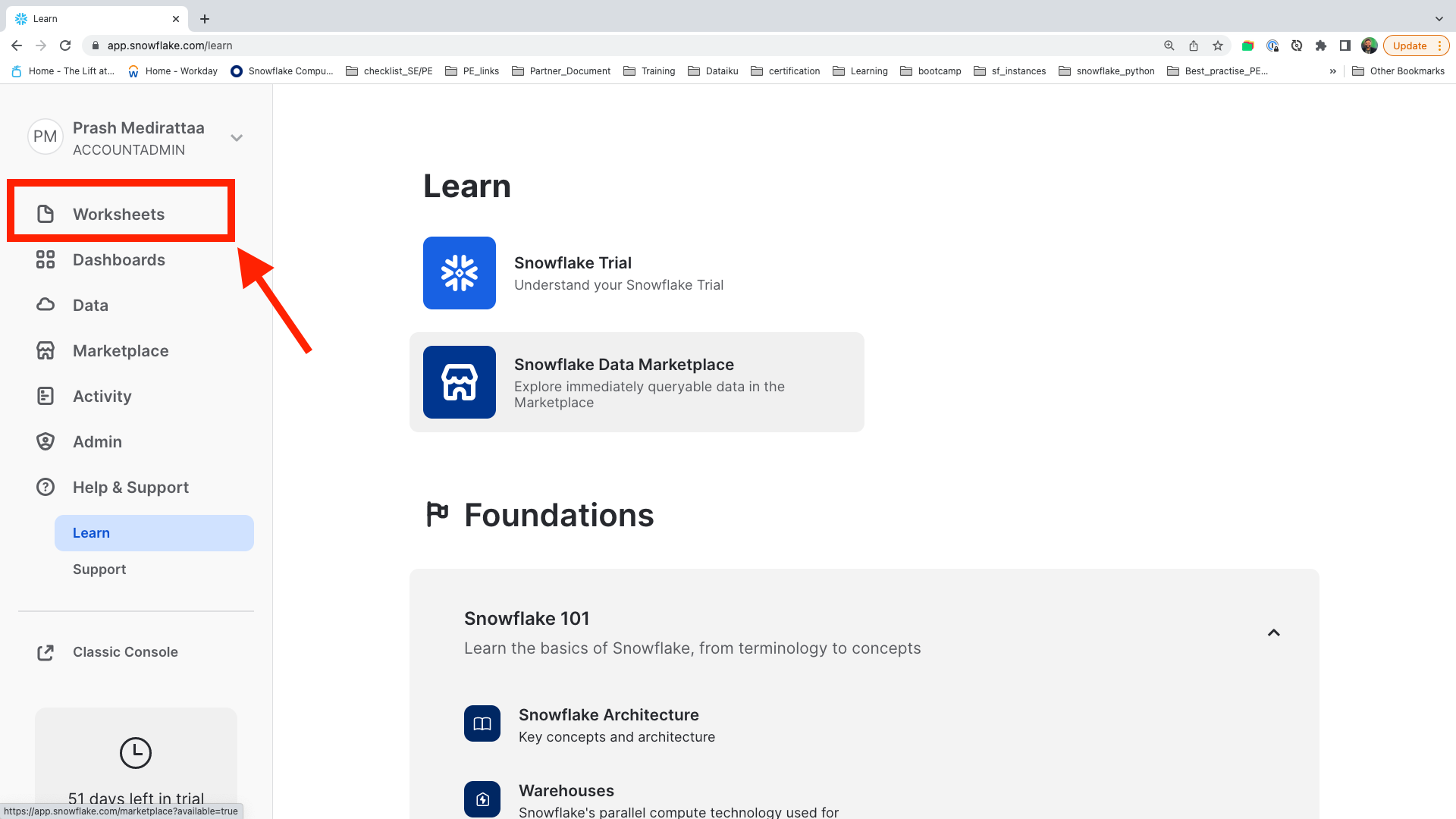Open the Snowflake Architecture book icon

(x=482, y=723)
